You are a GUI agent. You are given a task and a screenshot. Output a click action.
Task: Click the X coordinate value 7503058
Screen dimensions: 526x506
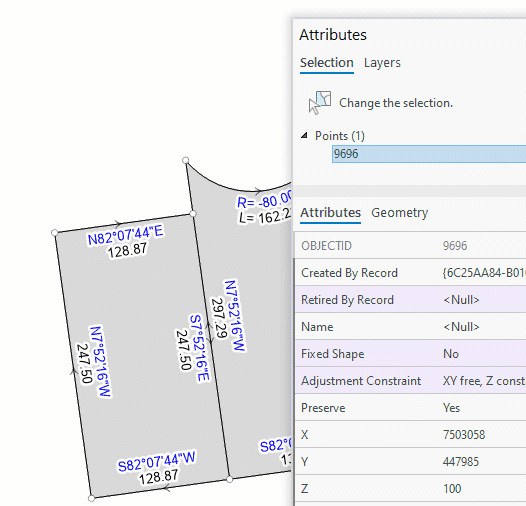click(484, 435)
